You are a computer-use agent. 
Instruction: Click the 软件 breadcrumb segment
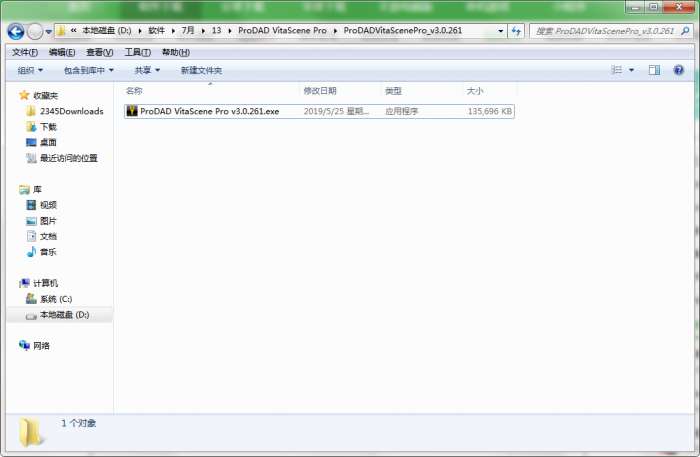pyautogui.click(x=156, y=30)
